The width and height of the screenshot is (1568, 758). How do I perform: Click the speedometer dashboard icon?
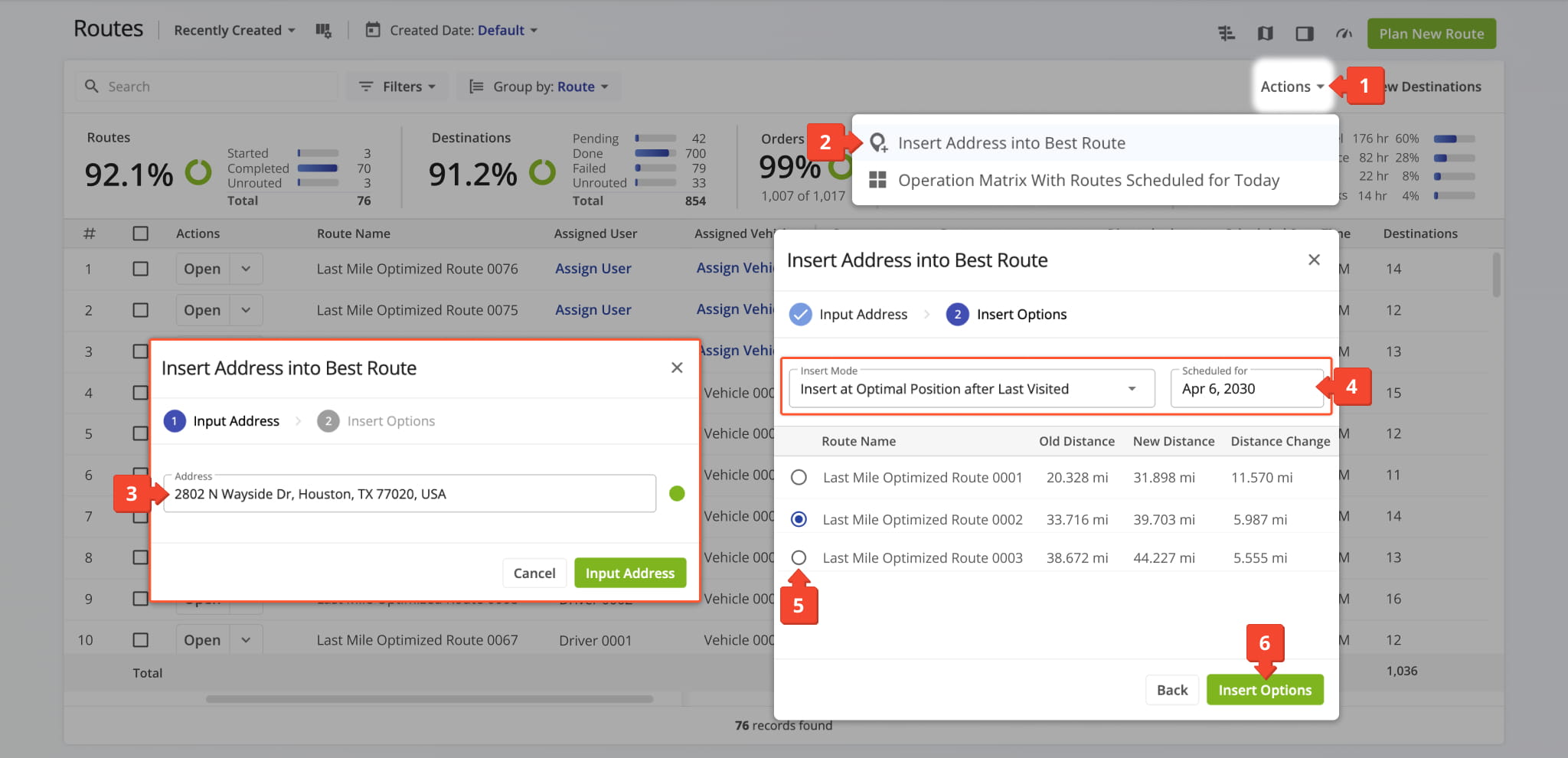(x=1345, y=33)
